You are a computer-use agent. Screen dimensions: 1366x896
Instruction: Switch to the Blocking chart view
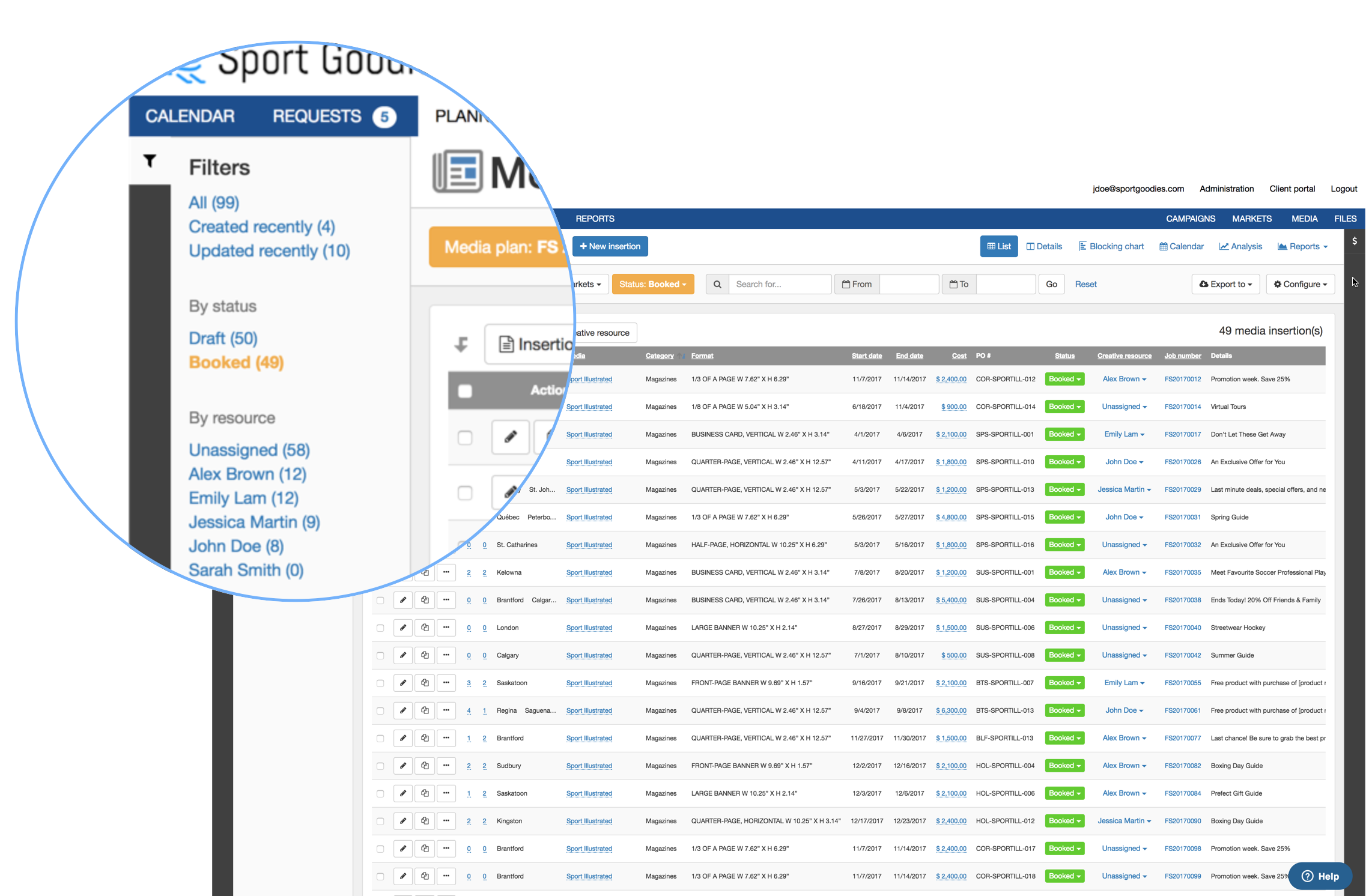1111,246
